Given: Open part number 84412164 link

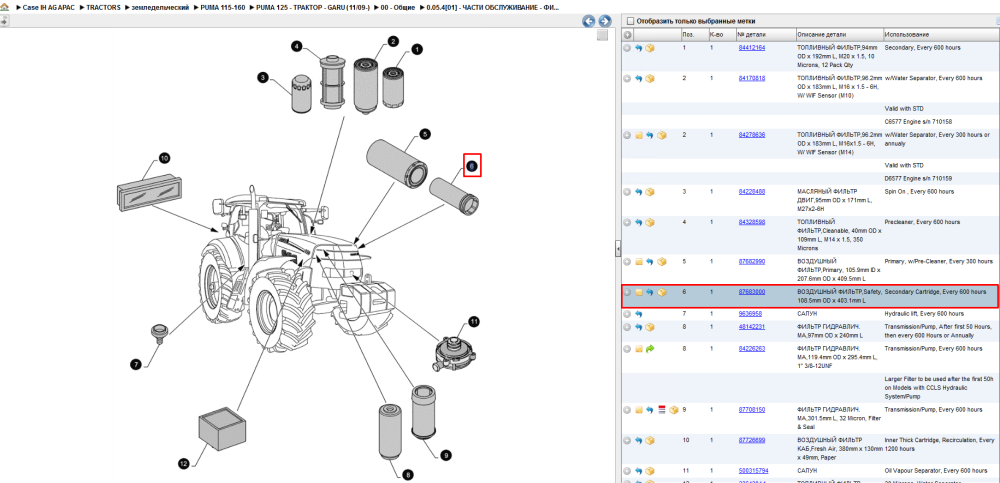Looking at the screenshot, I should tap(752, 48).
